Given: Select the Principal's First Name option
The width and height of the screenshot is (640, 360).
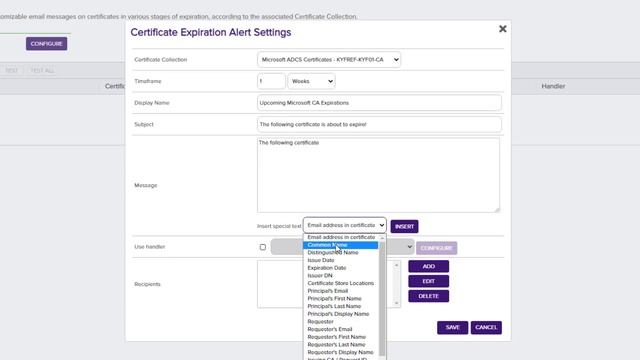Looking at the screenshot, I should click(341, 299).
